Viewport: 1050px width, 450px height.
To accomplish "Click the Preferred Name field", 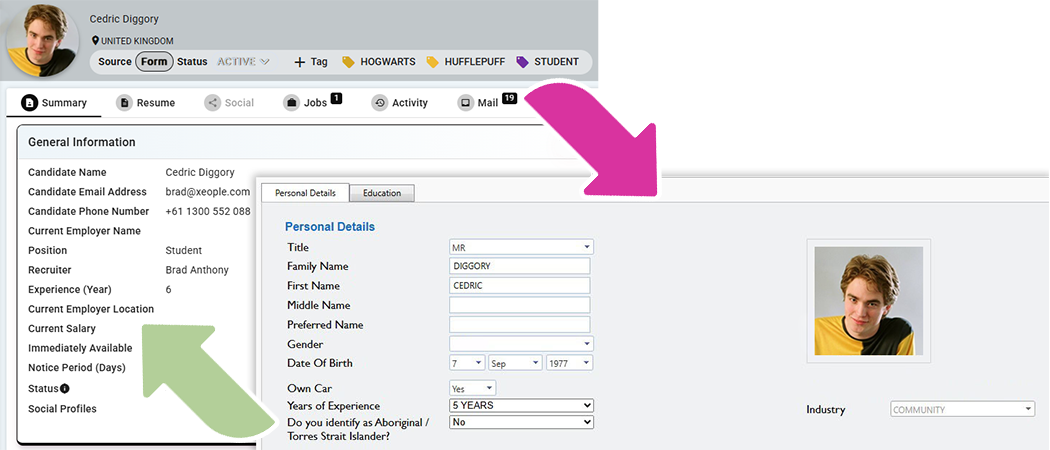I will coord(520,324).
